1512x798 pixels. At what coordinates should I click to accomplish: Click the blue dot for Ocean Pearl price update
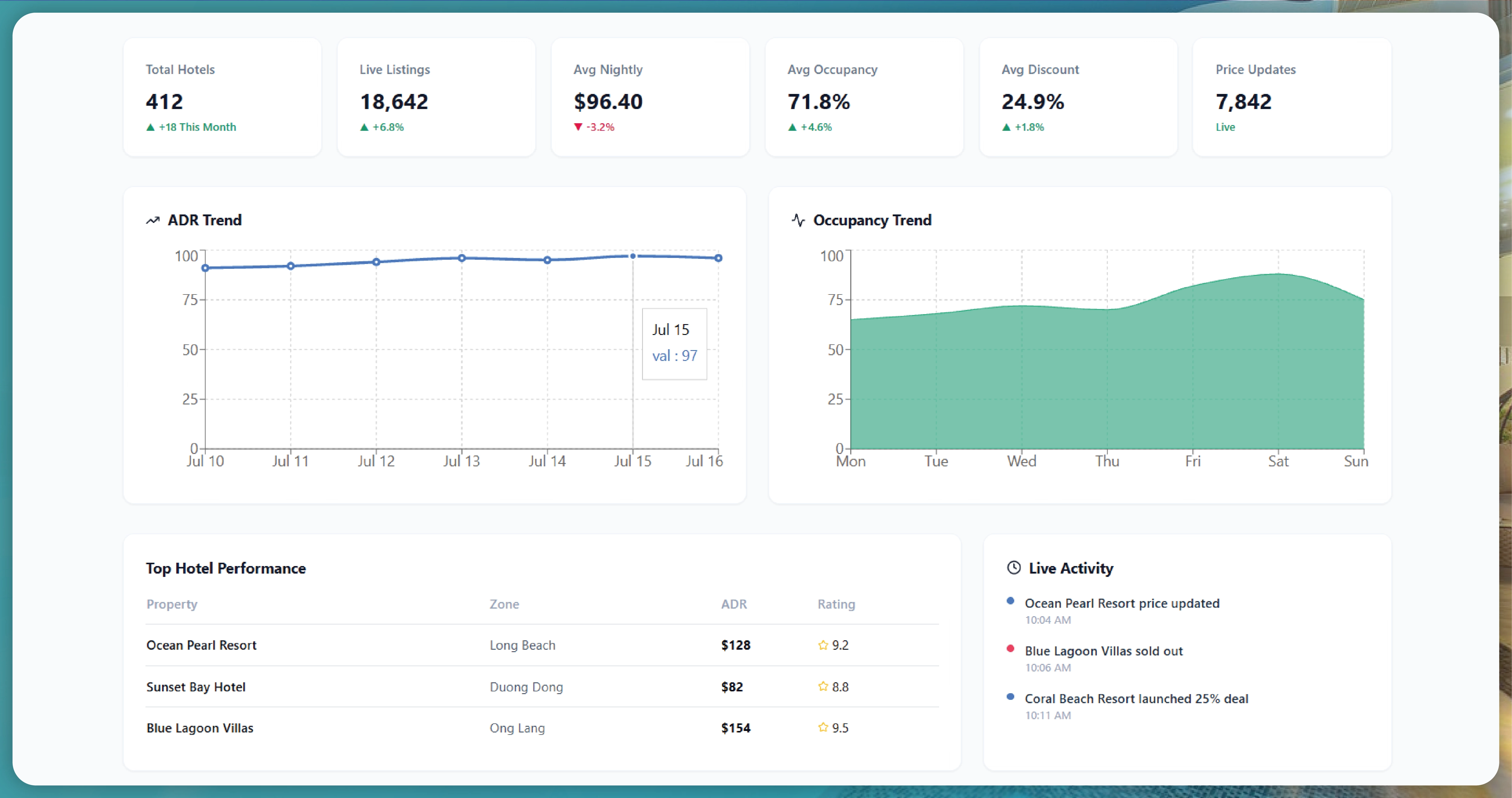coord(1010,601)
